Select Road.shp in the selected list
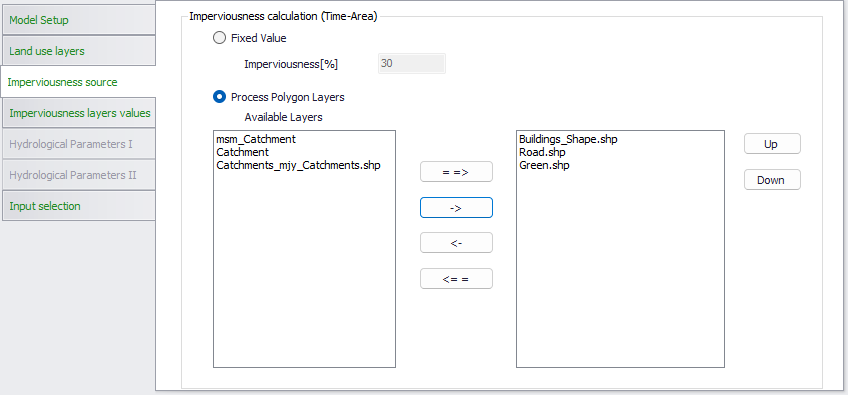 tap(542, 152)
